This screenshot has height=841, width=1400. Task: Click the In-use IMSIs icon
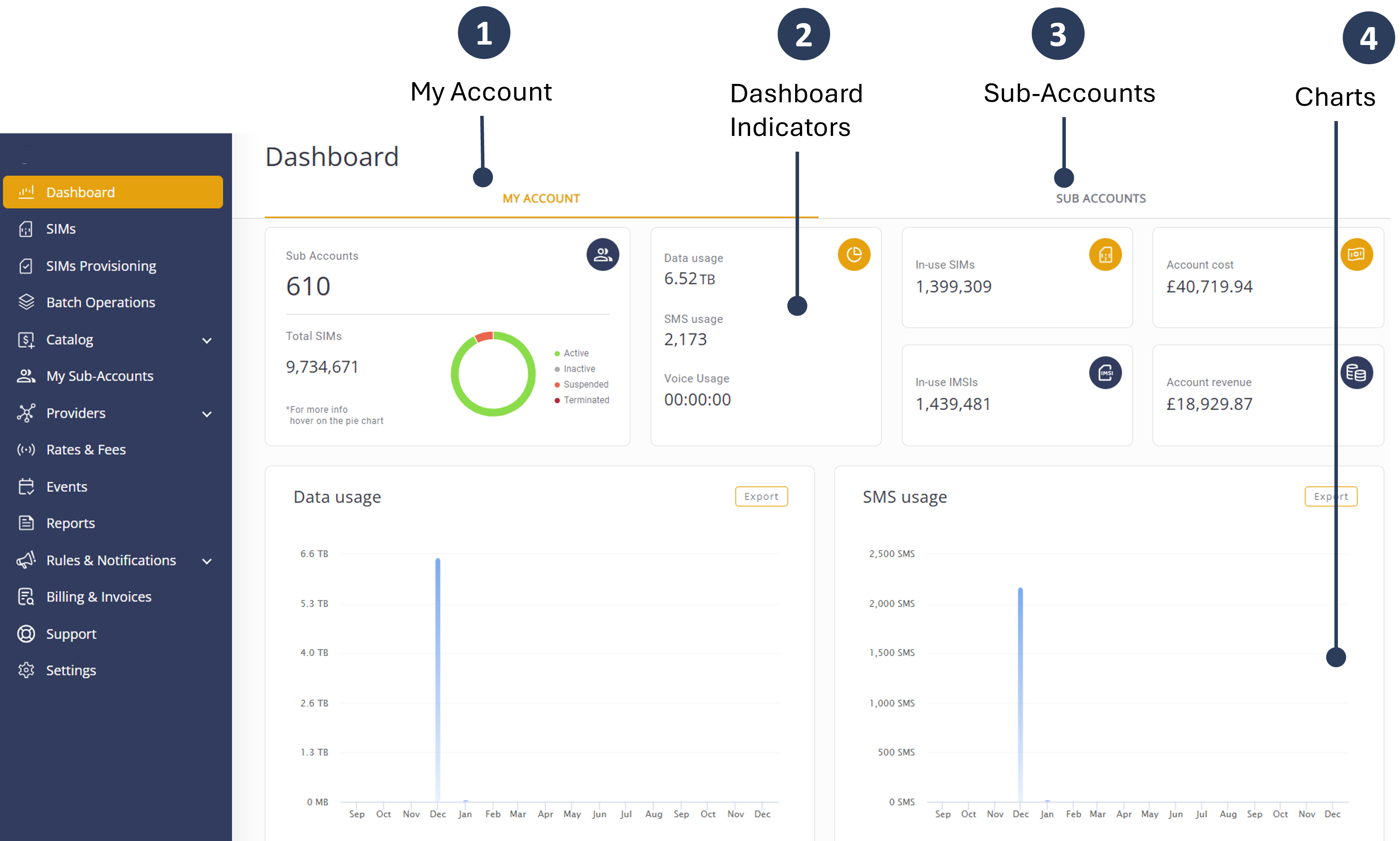click(x=1105, y=372)
